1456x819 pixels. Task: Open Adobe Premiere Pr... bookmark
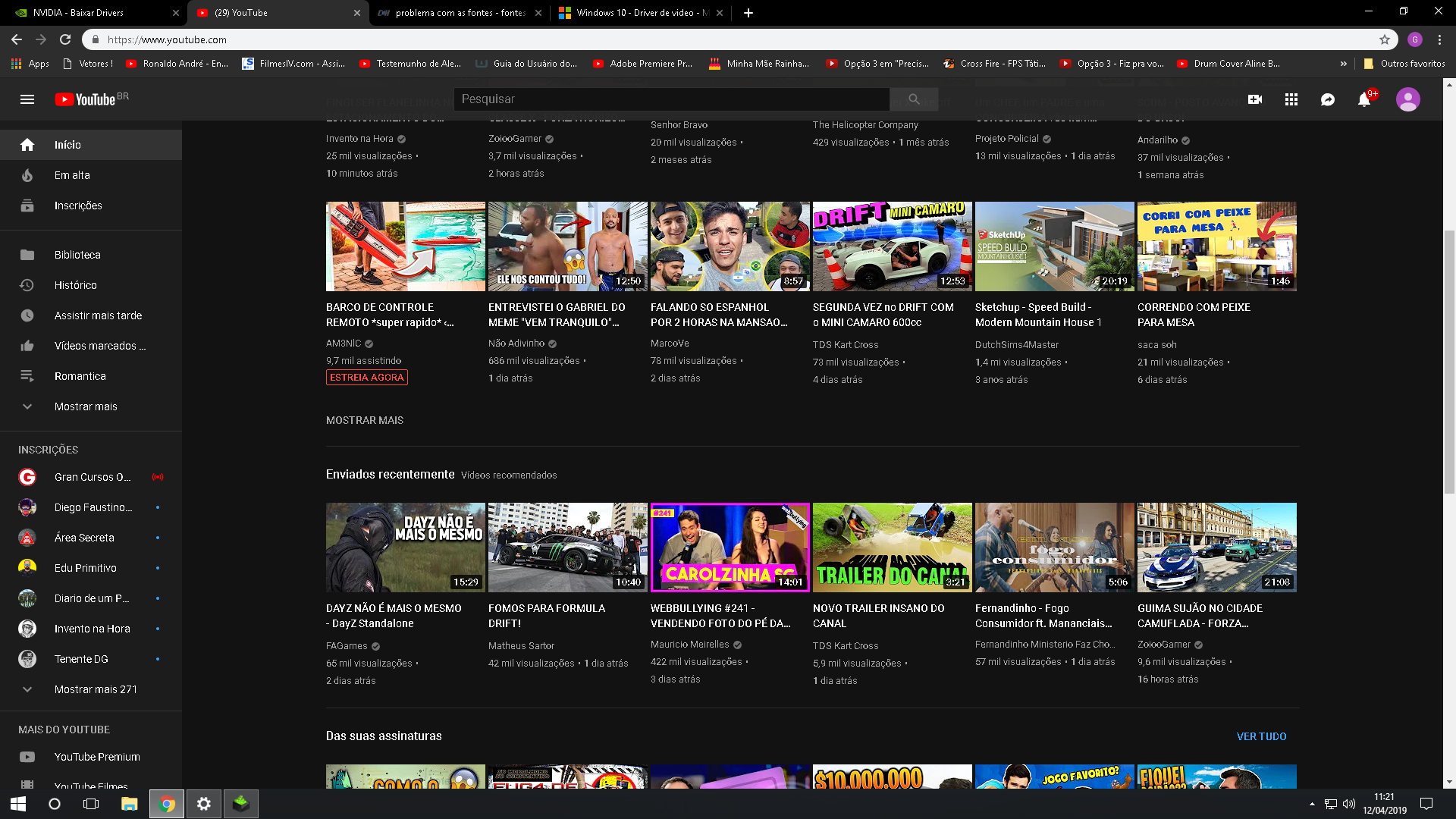click(643, 64)
